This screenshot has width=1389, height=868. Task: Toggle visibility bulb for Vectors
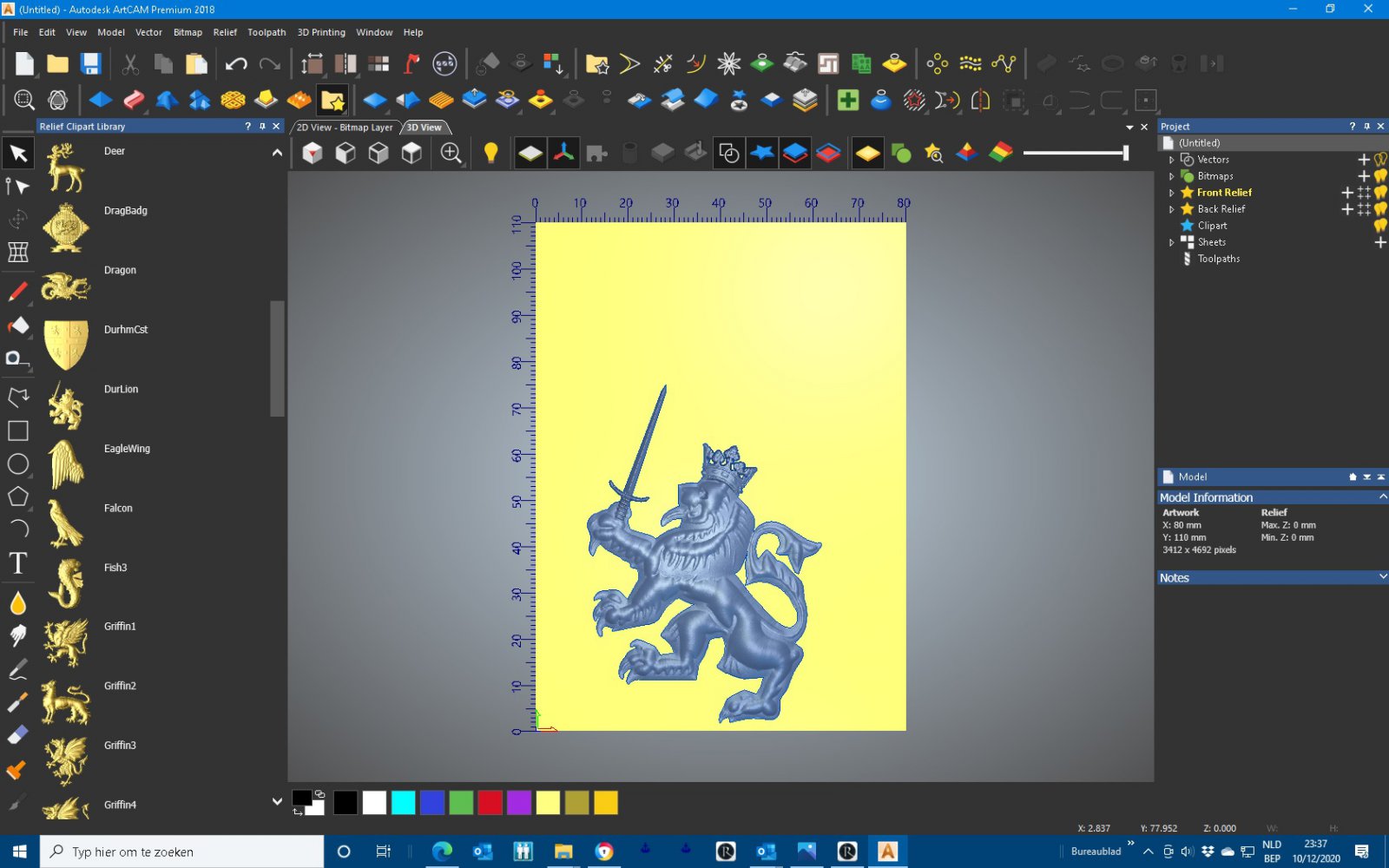(x=1380, y=160)
